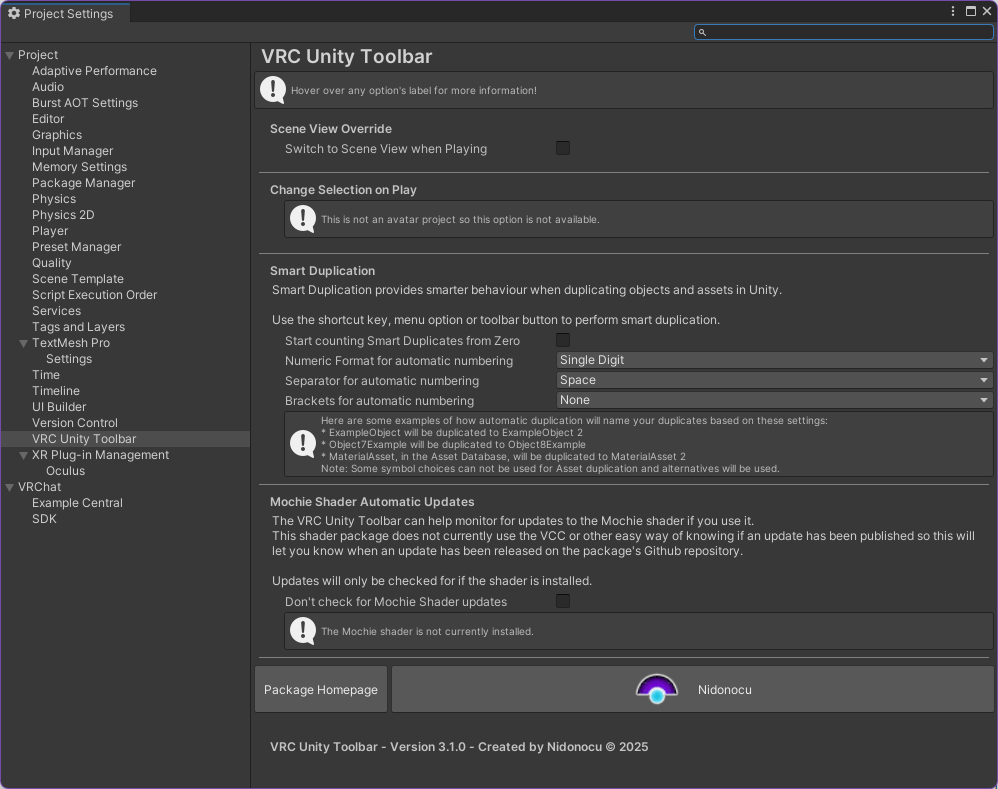Select Oculus under XR Plug-in Management

pos(65,471)
